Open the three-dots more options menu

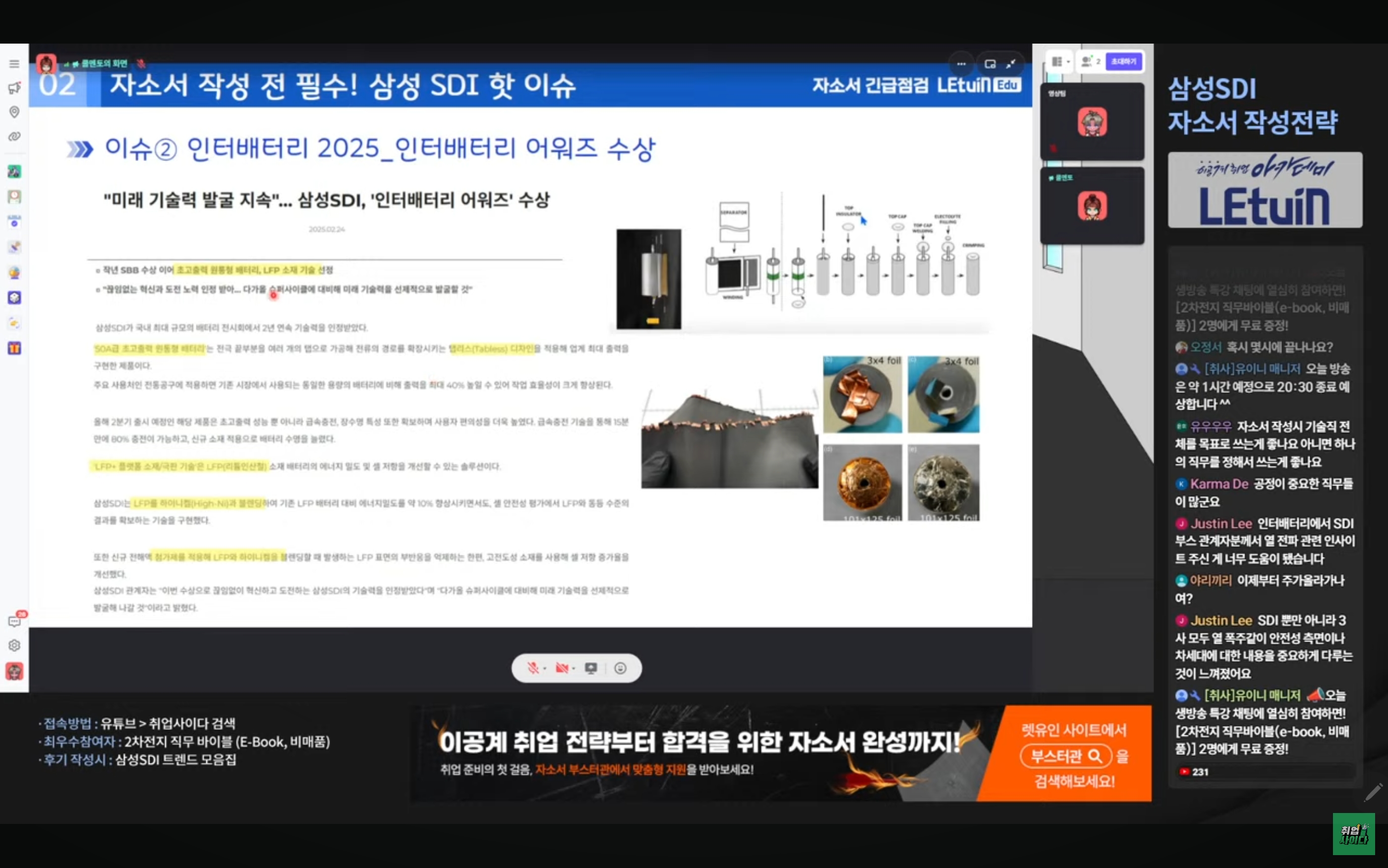click(961, 64)
